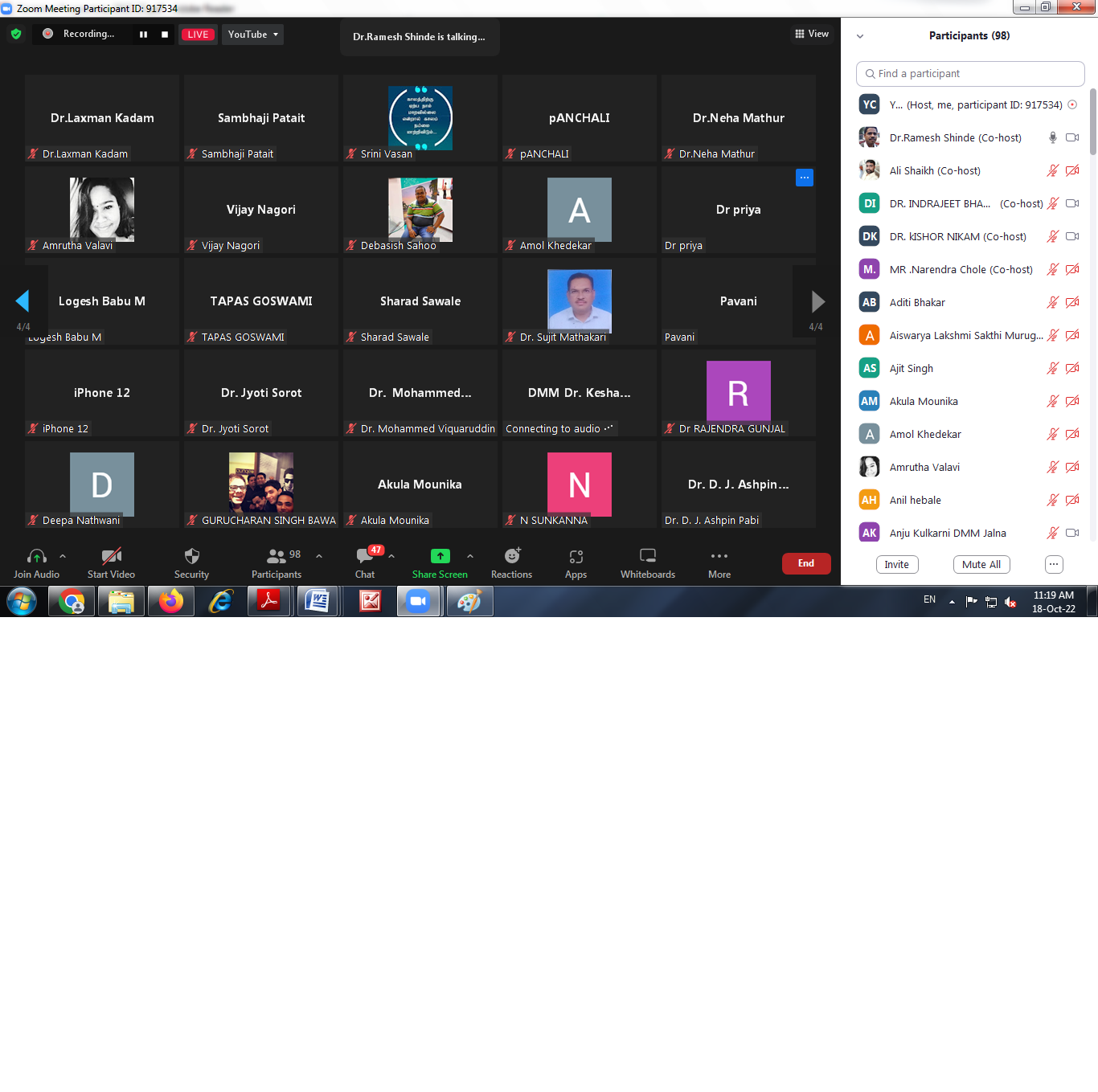Click Ali Shaikh muted microphone icon
This screenshot has height=1092, width=1098.
[x=1052, y=170]
